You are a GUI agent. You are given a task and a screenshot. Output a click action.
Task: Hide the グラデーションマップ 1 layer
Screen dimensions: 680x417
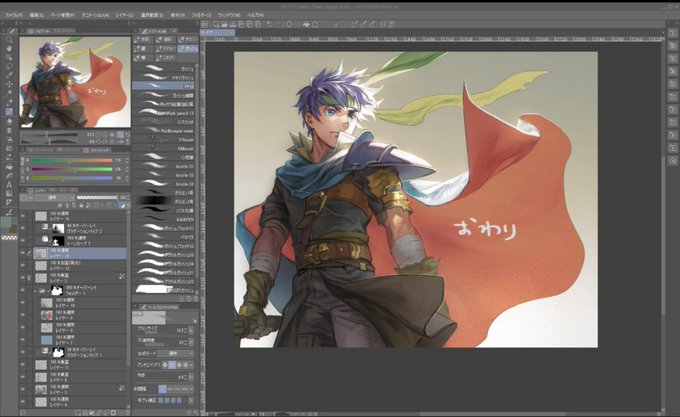point(23,352)
